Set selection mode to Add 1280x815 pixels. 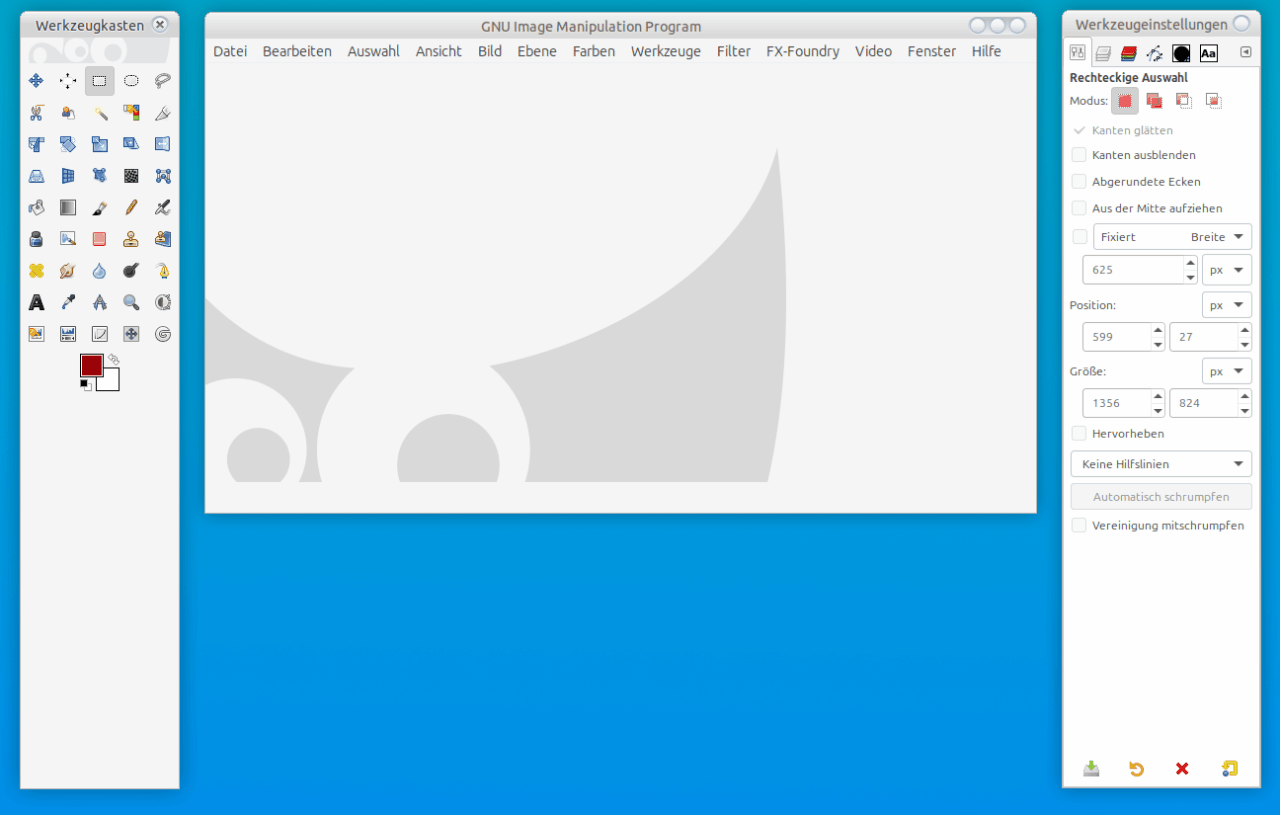(1154, 100)
